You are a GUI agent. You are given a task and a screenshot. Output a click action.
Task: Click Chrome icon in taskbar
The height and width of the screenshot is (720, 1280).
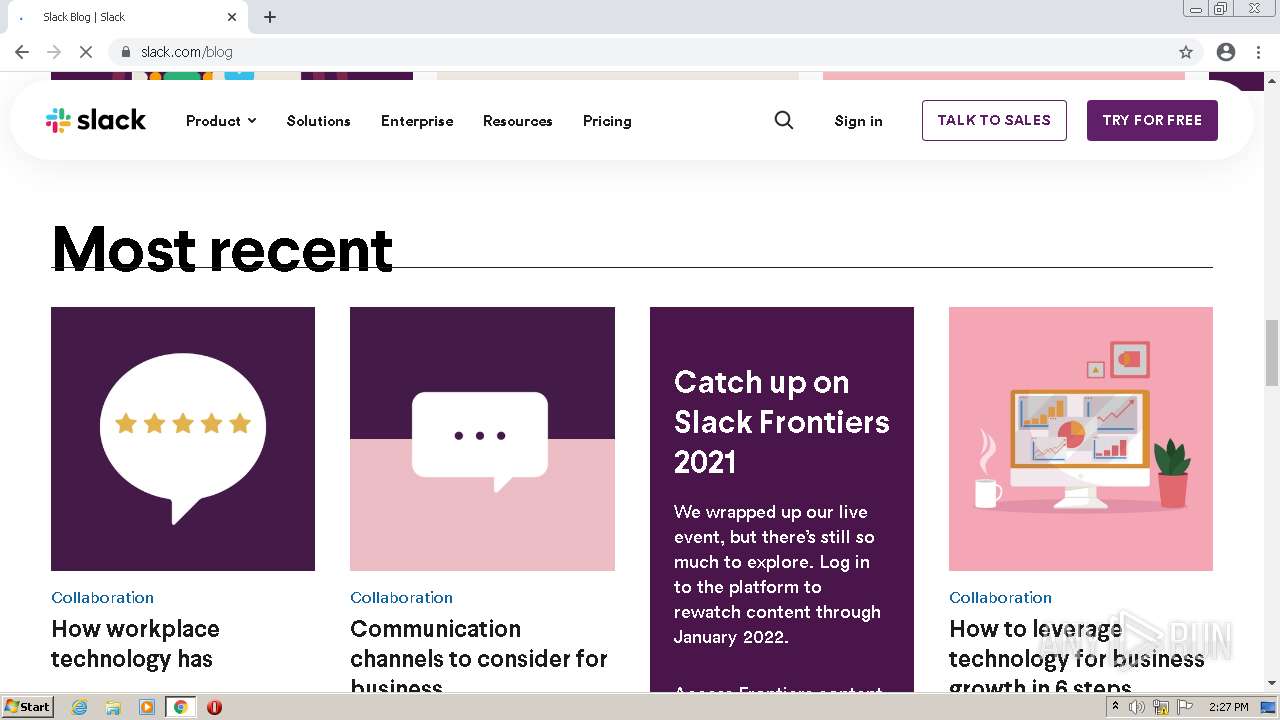(x=180, y=707)
